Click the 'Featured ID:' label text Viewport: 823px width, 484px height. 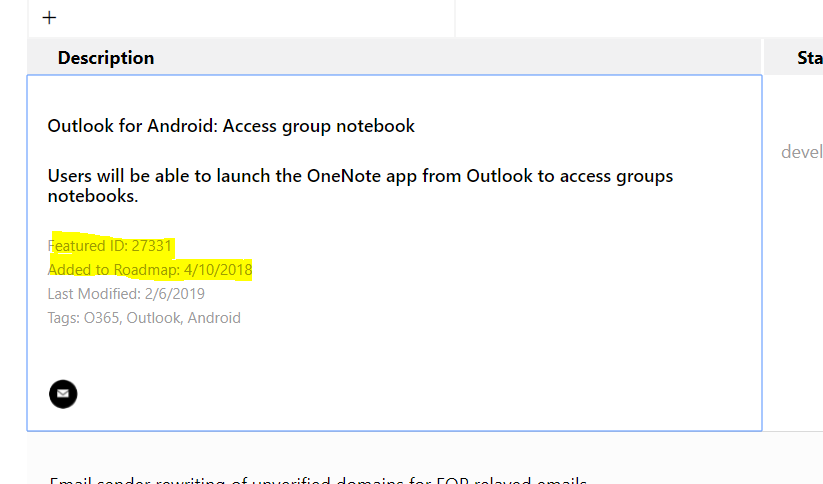click(88, 246)
